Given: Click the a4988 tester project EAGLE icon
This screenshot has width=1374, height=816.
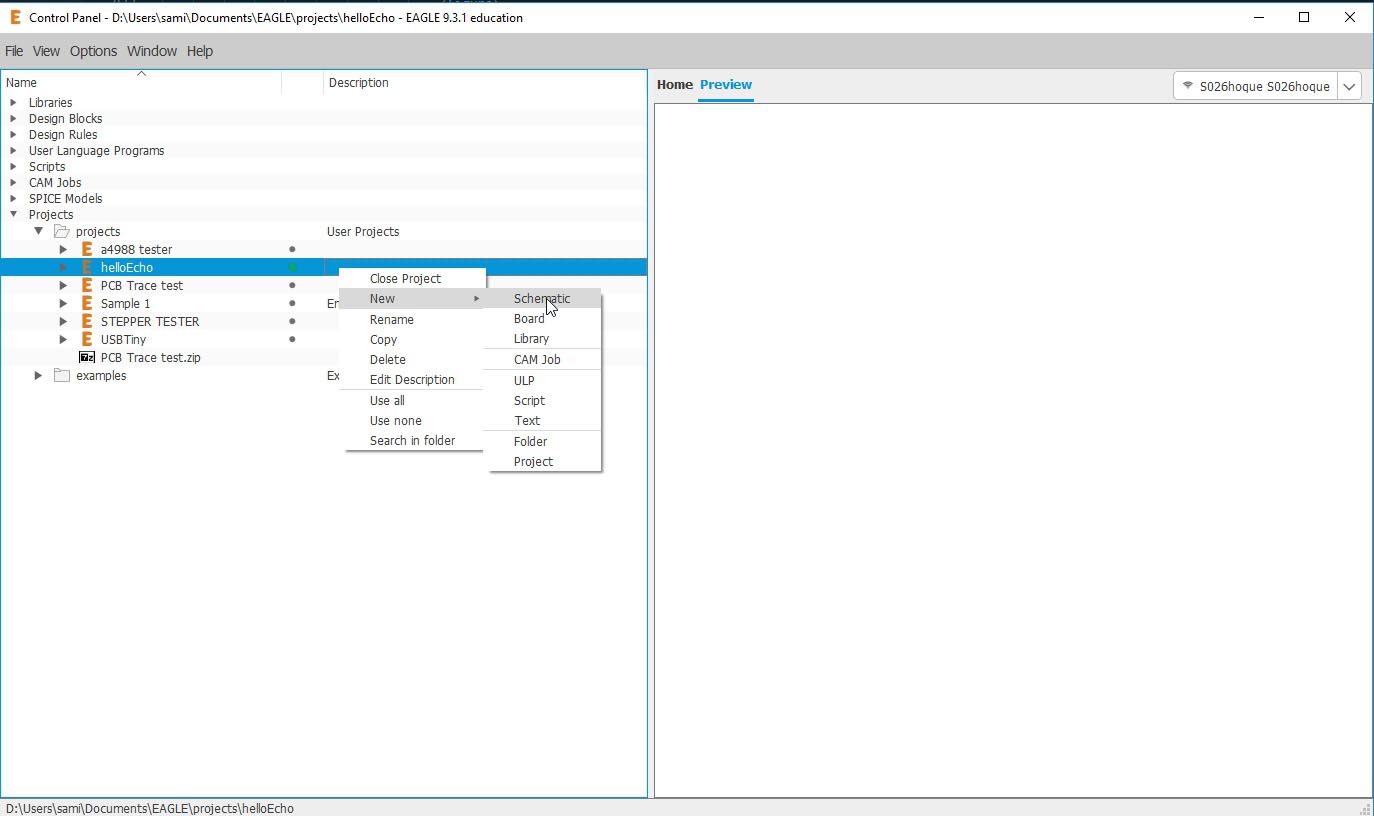Looking at the screenshot, I should point(87,249).
